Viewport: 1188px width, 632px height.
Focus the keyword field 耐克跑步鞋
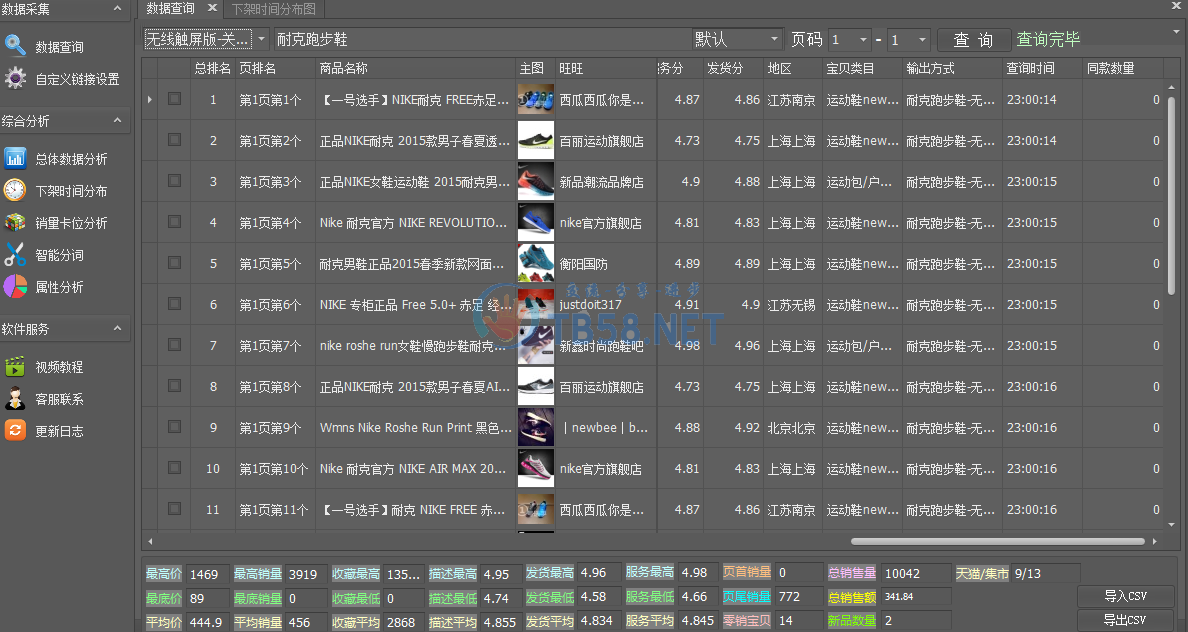coord(483,39)
